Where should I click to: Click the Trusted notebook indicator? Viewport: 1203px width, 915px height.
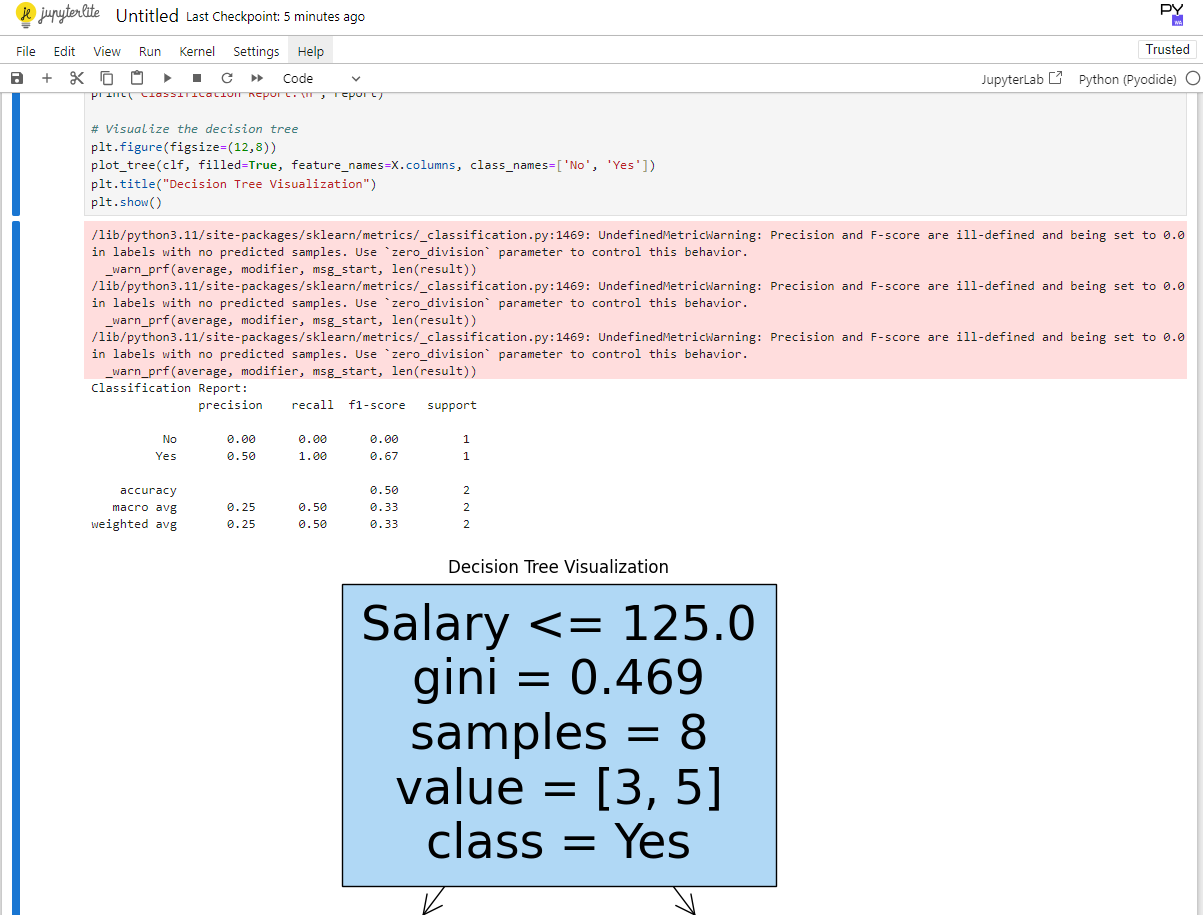[x=1167, y=48]
